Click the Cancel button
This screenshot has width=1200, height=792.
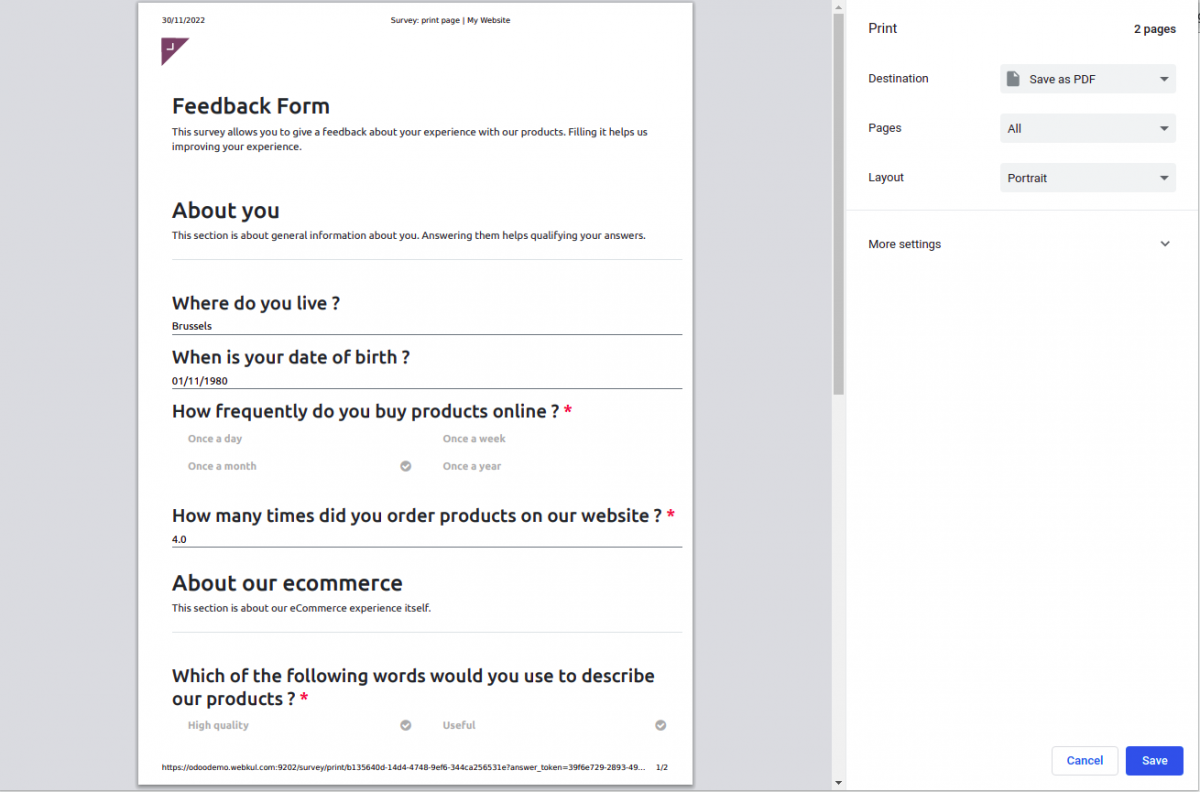pos(1084,760)
